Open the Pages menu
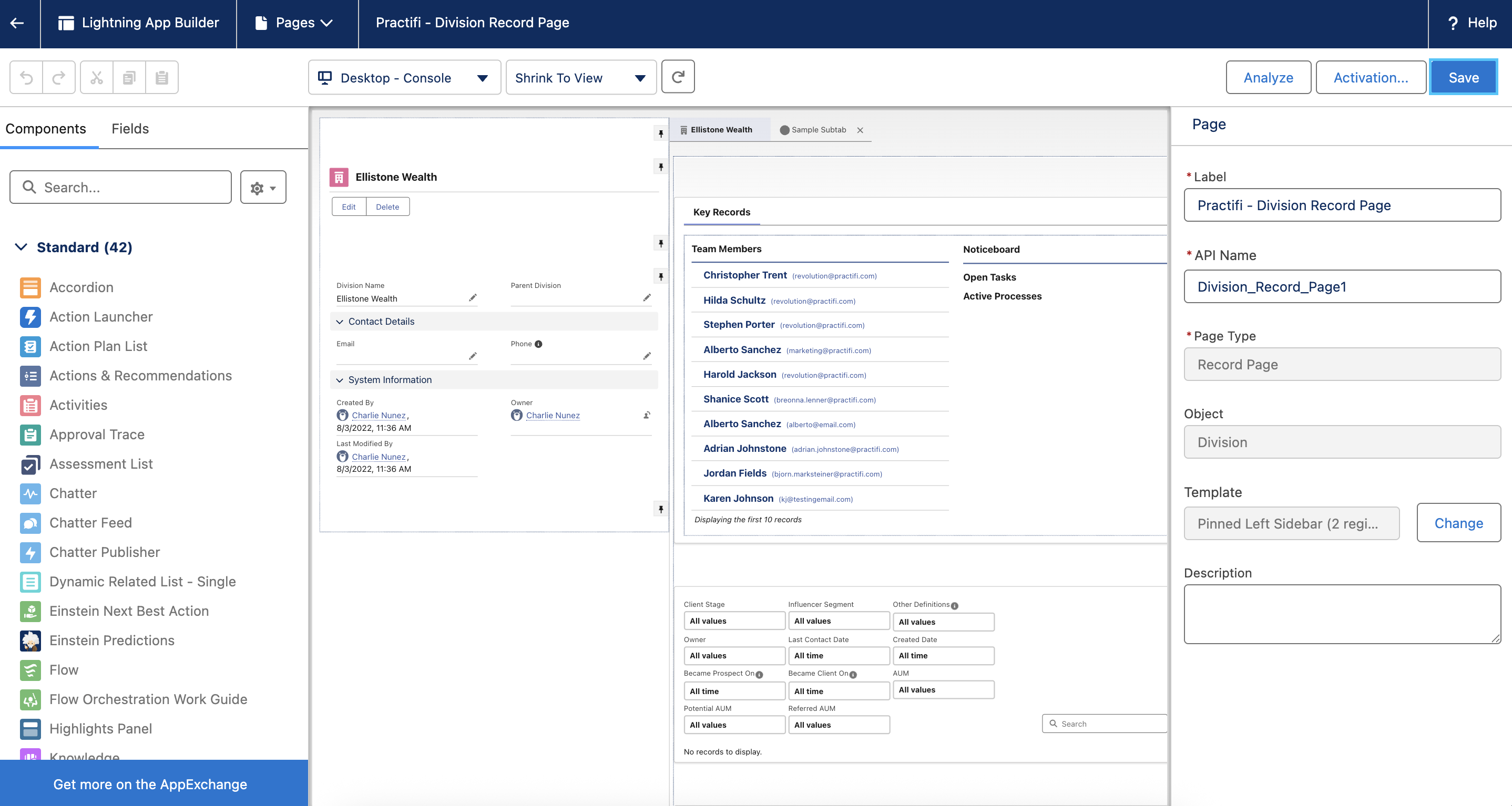The height and width of the screenshot is (806, 1512). 296,23
